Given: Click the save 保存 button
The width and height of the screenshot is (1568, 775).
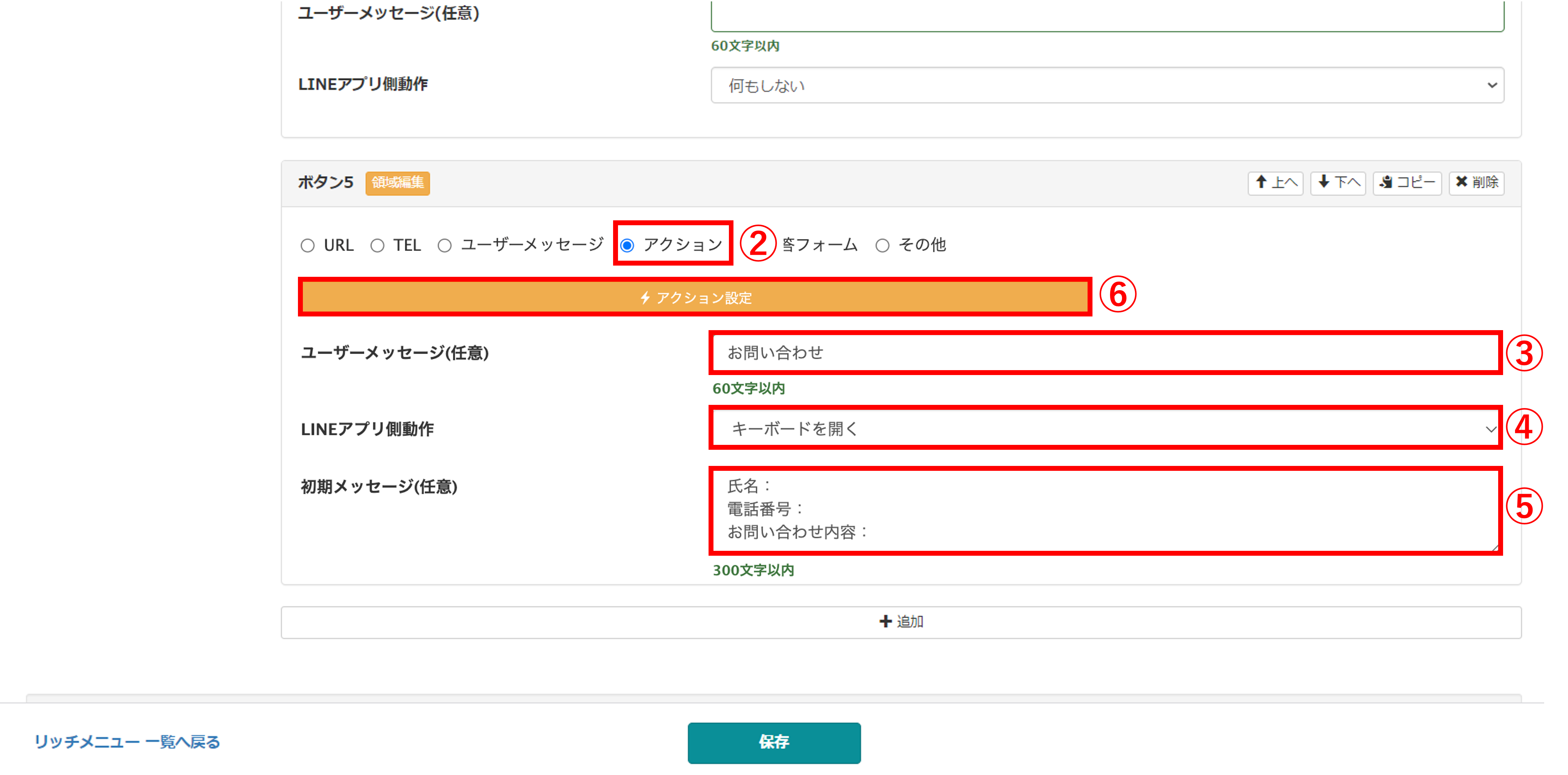Looking at the screenshot, I should (774, 742).
